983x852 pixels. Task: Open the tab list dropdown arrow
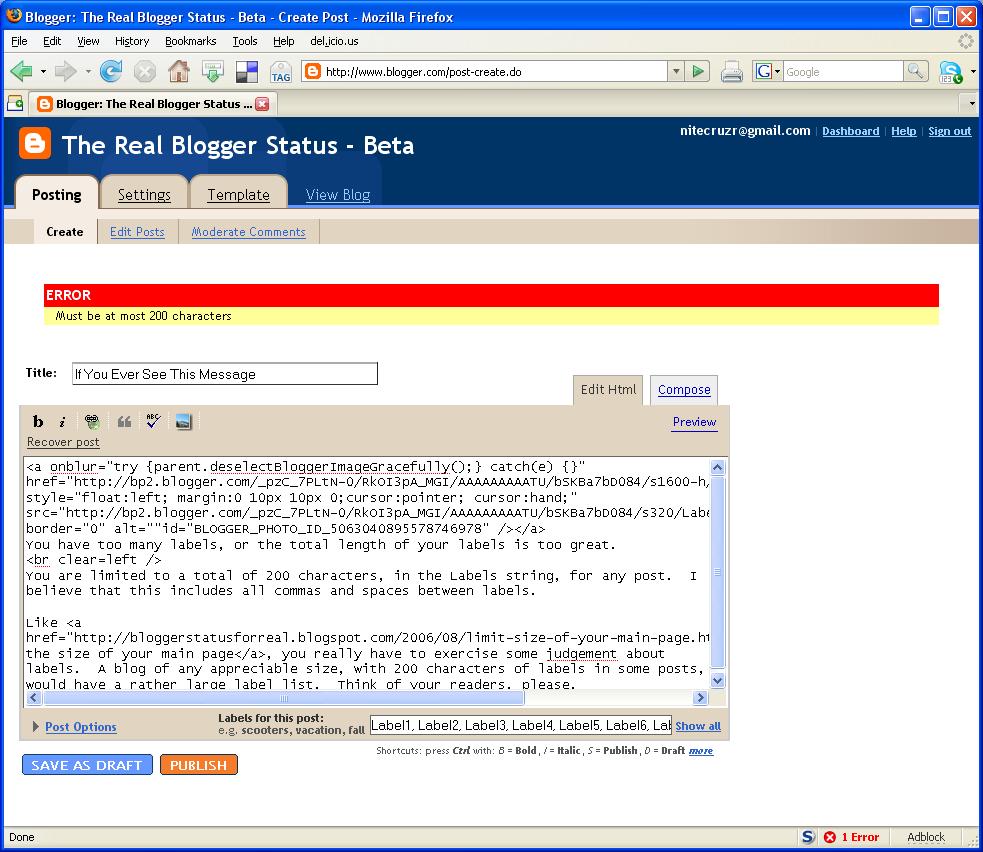972,103
